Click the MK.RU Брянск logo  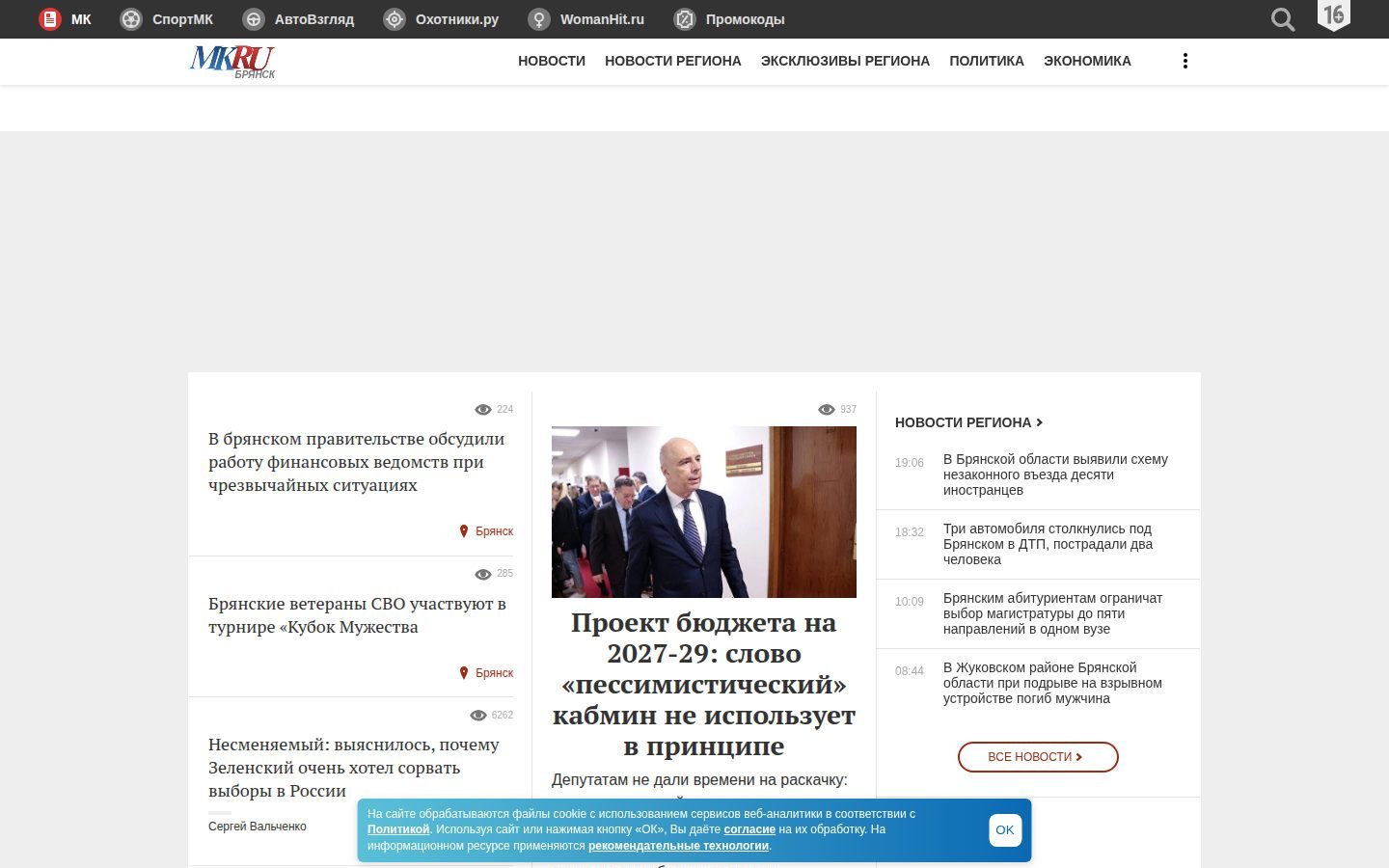[x=232, y=62]
